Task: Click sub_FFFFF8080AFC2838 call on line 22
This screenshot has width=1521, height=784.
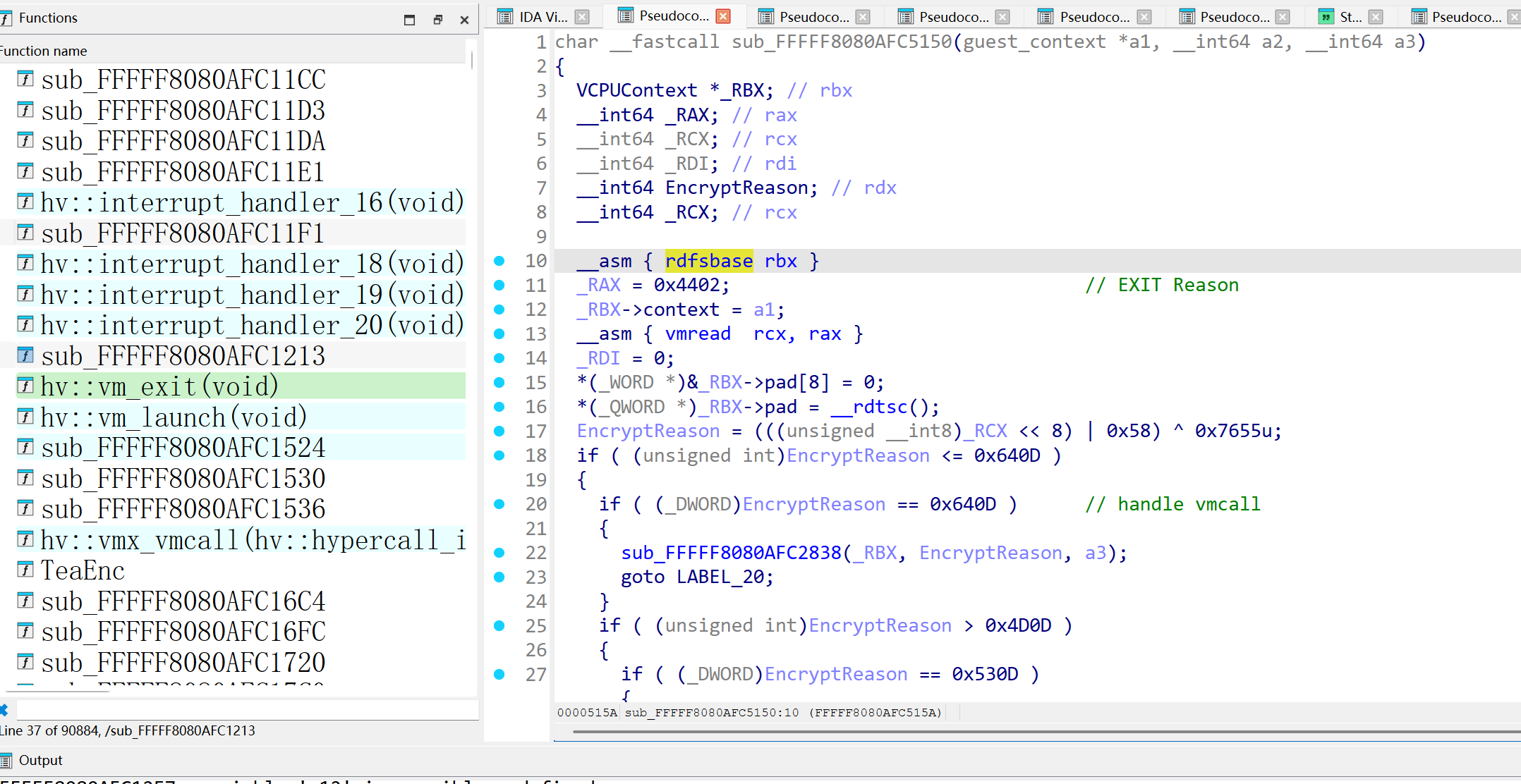Action: coord(731,553)
